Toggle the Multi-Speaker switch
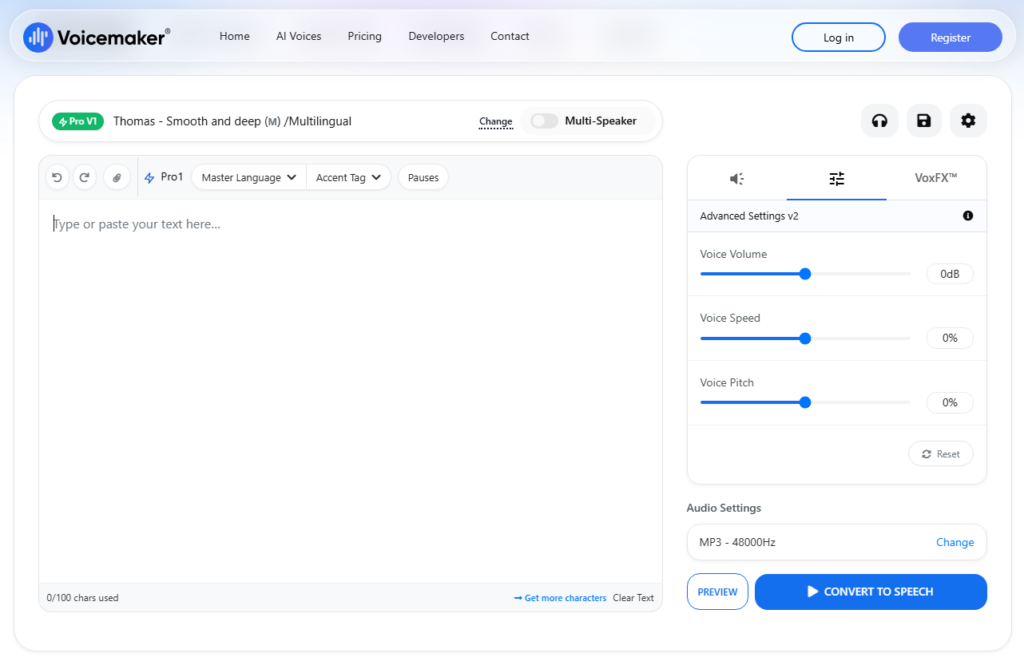The image size is (1024, 665). tap(543, 121)
